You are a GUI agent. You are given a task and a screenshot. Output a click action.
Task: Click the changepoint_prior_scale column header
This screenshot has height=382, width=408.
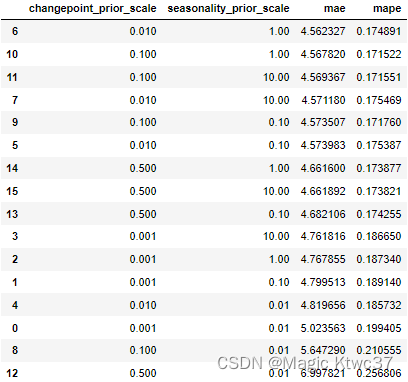92,9
